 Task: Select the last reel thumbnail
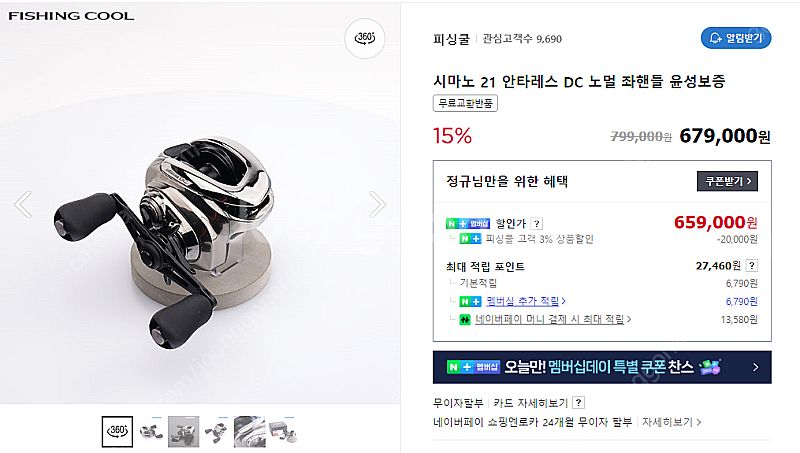[x=283, y=432]
